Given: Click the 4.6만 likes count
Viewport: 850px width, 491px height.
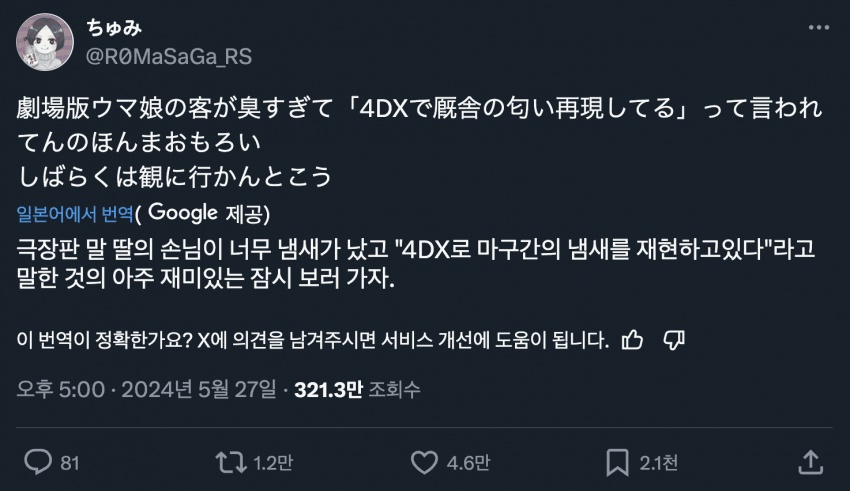Looking at the screenshot, I should tap(468, 463).
